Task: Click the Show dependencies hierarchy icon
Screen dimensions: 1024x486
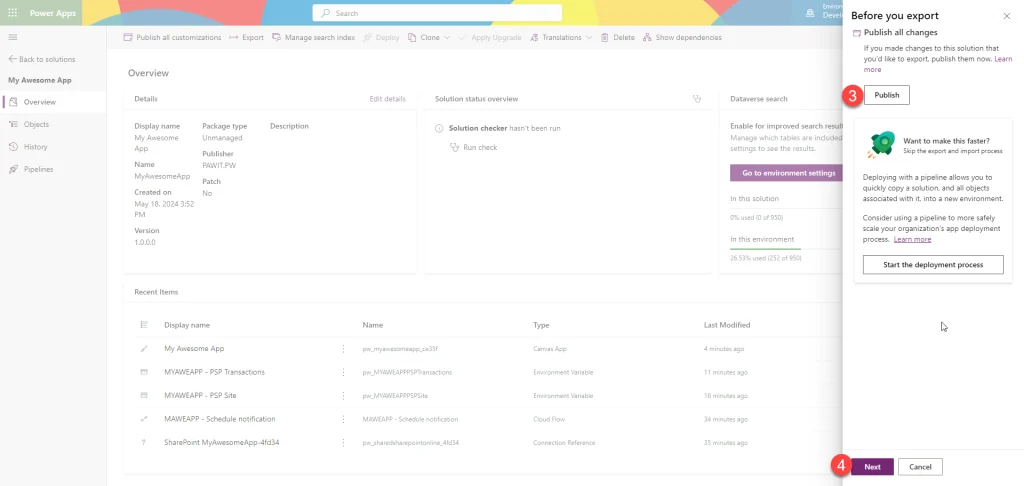Action: click(647, 37)
